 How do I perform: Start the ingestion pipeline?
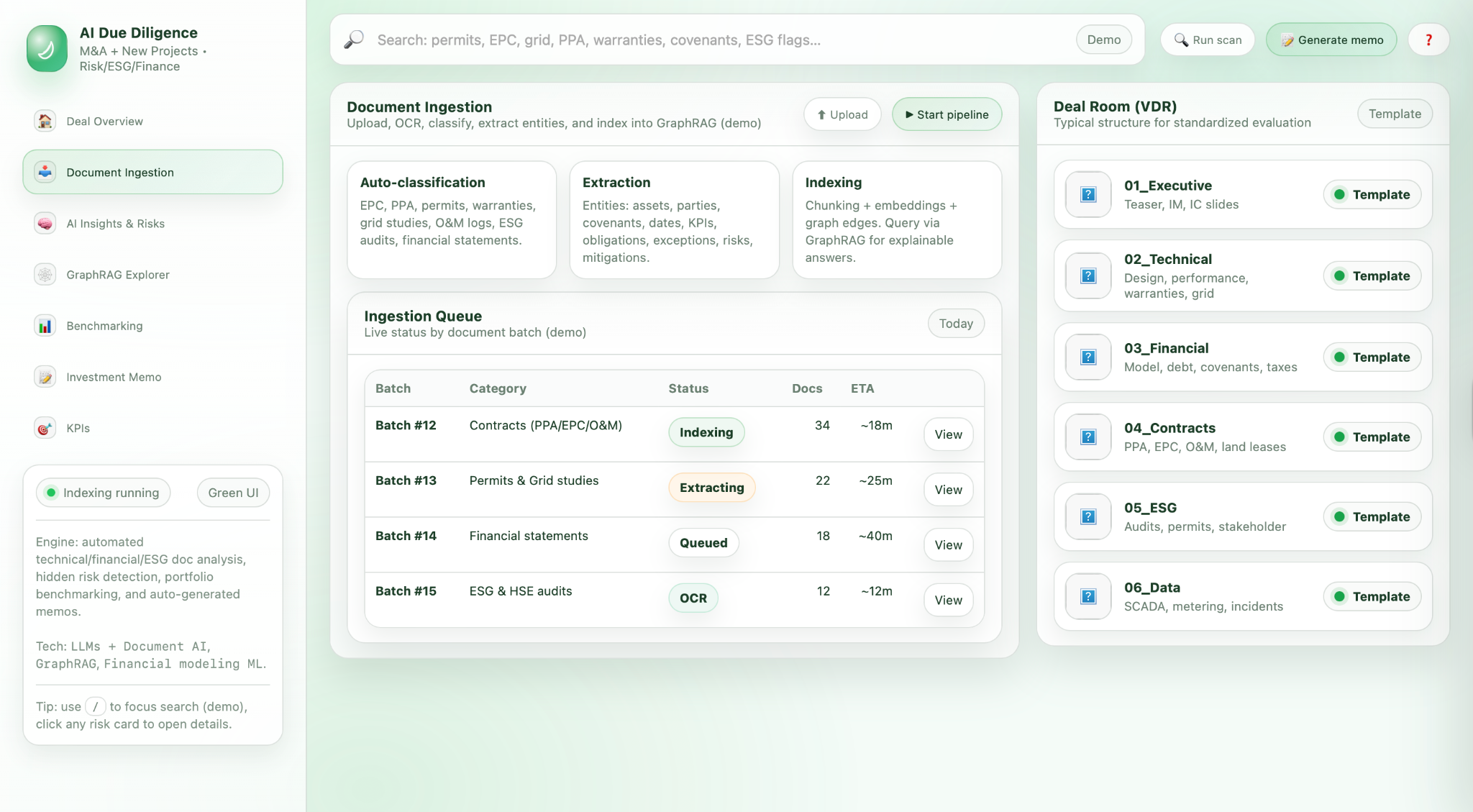pyautogui.click(x=947, y=114)
